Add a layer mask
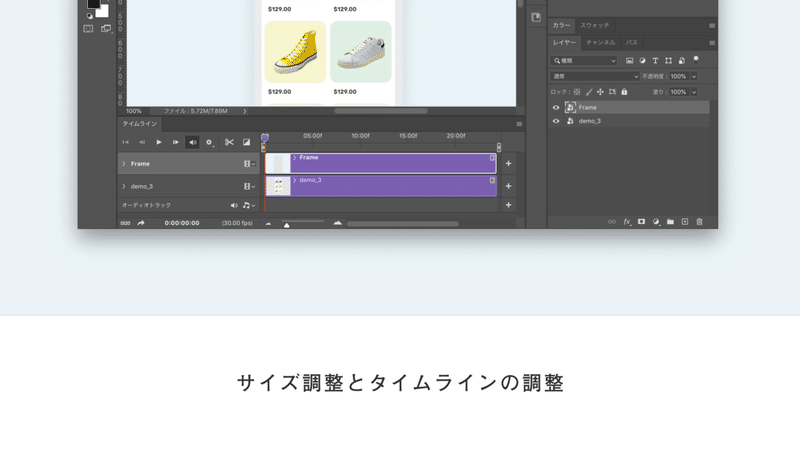800x450 pixels. (x=641, y=222)
